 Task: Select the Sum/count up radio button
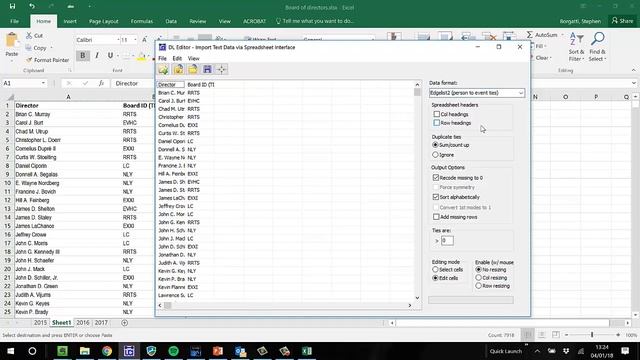(435, 145)
